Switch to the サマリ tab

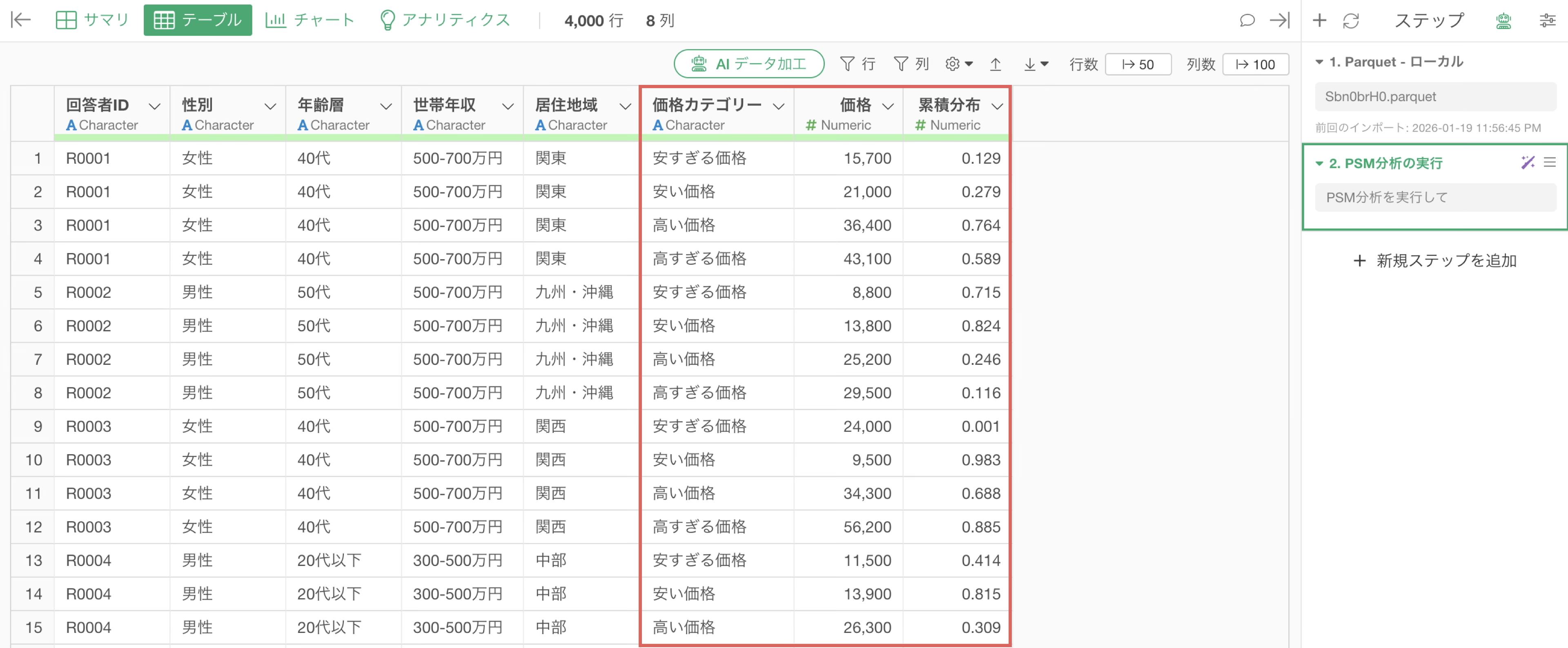pos(92,20)
